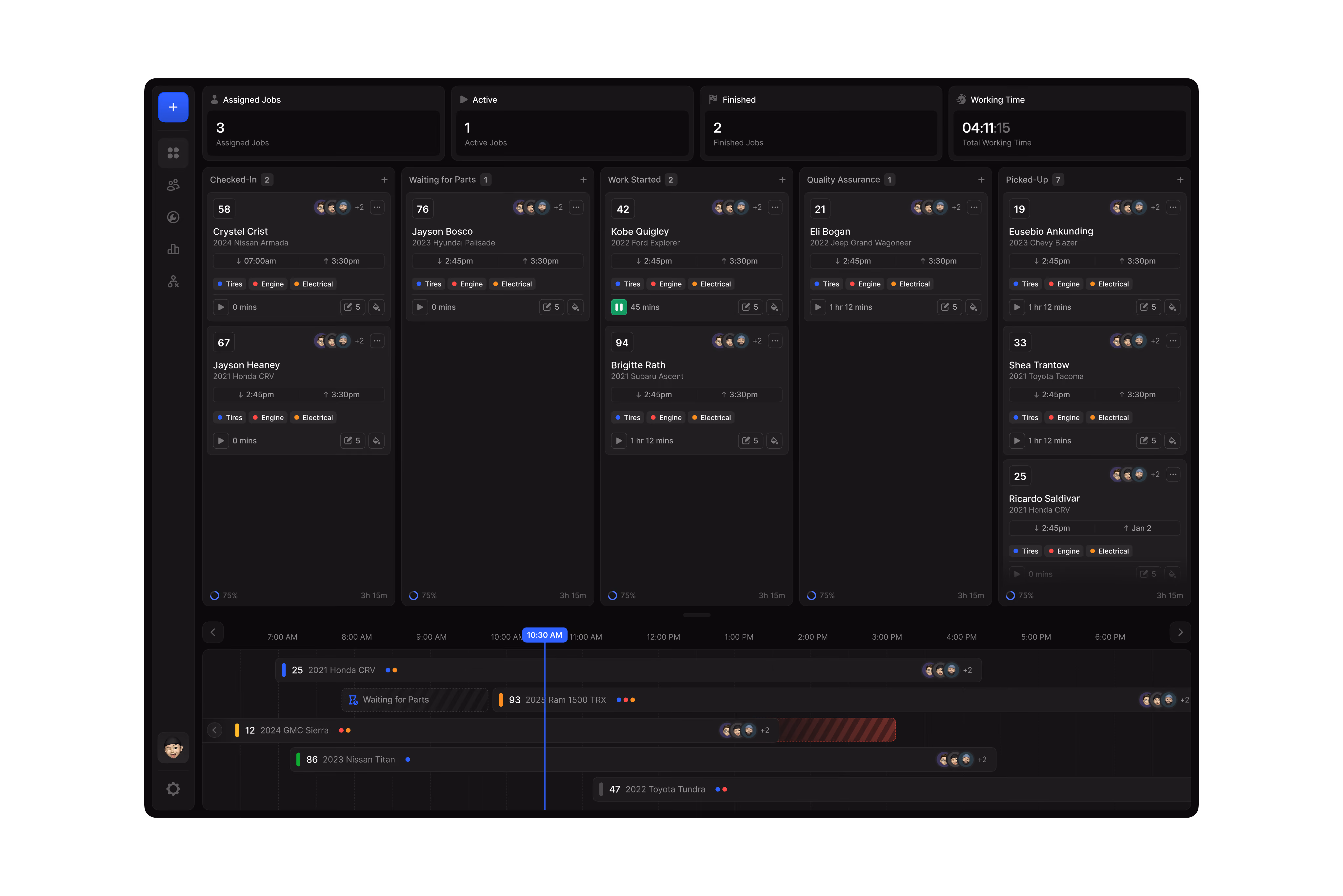Add a card to Checked-In column
The image size is (1343, 896).
[384, 179]
